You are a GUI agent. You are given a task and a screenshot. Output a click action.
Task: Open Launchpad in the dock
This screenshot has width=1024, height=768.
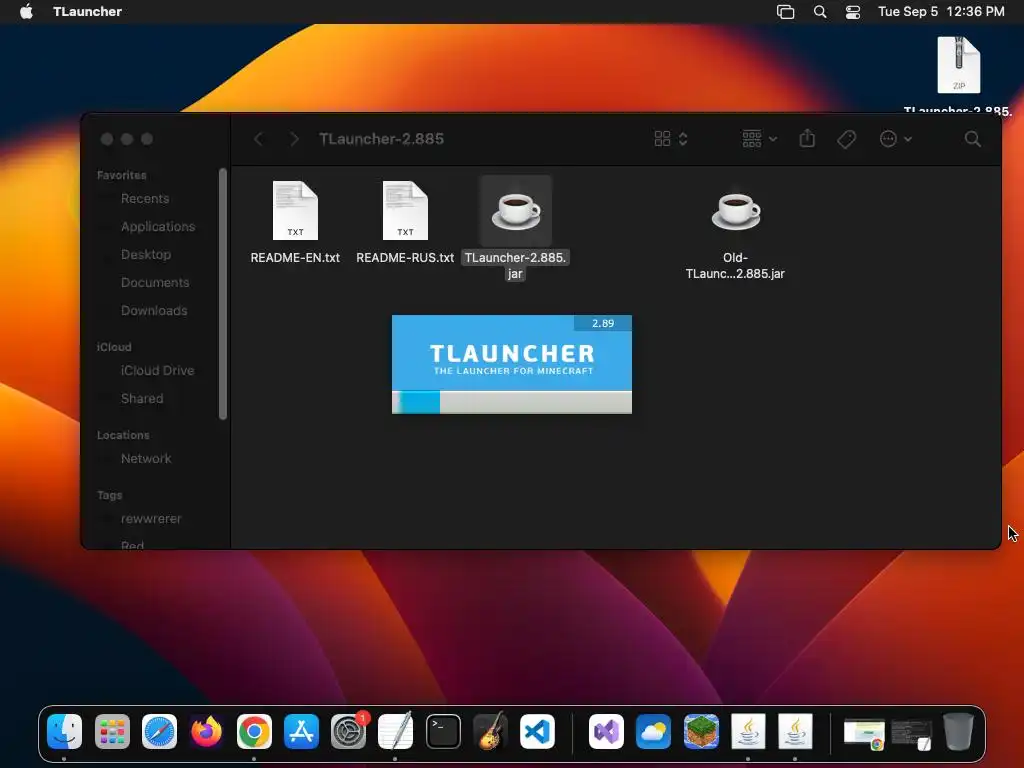point(112,731)
